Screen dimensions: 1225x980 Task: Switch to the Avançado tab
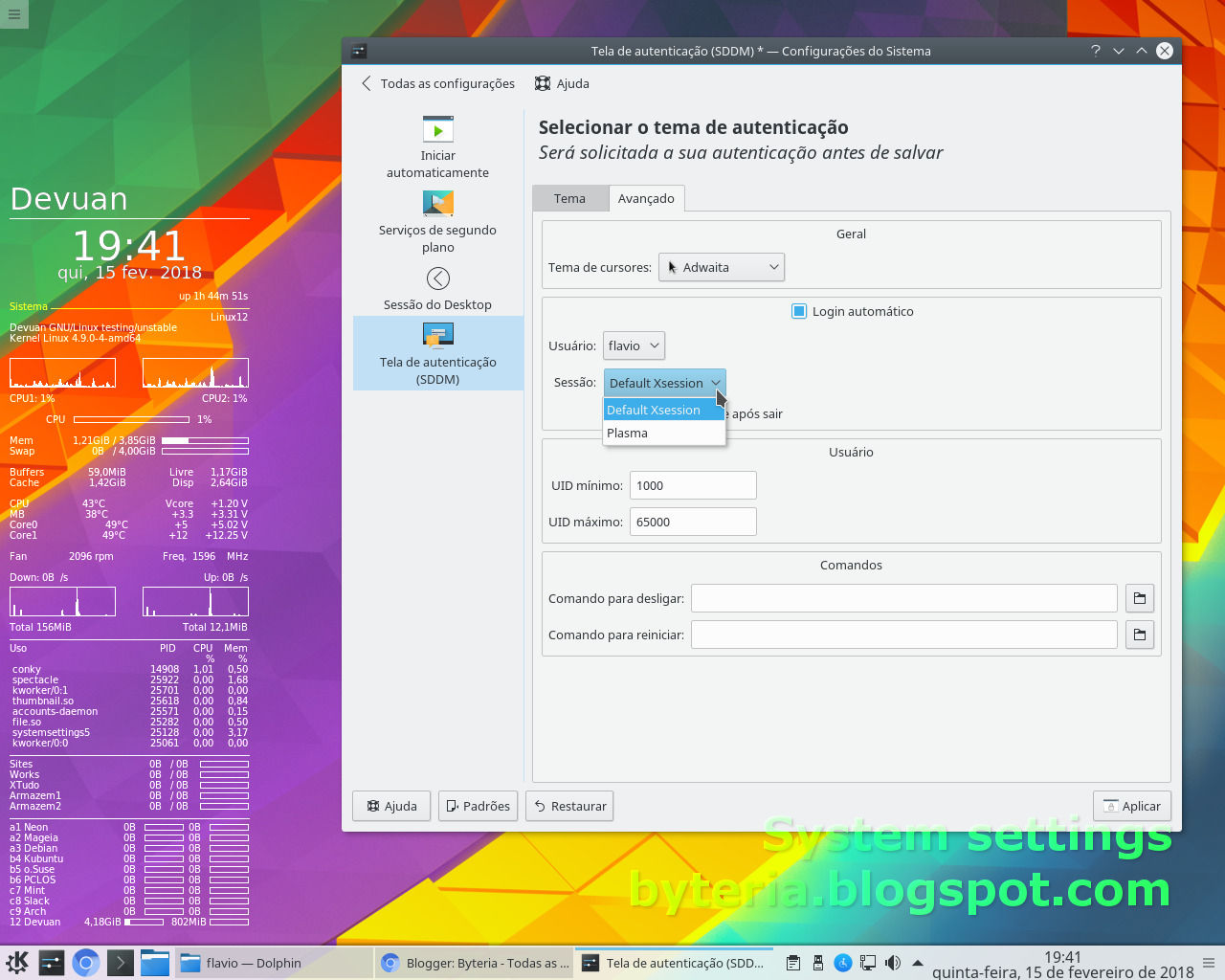click(x=647, y=198)
